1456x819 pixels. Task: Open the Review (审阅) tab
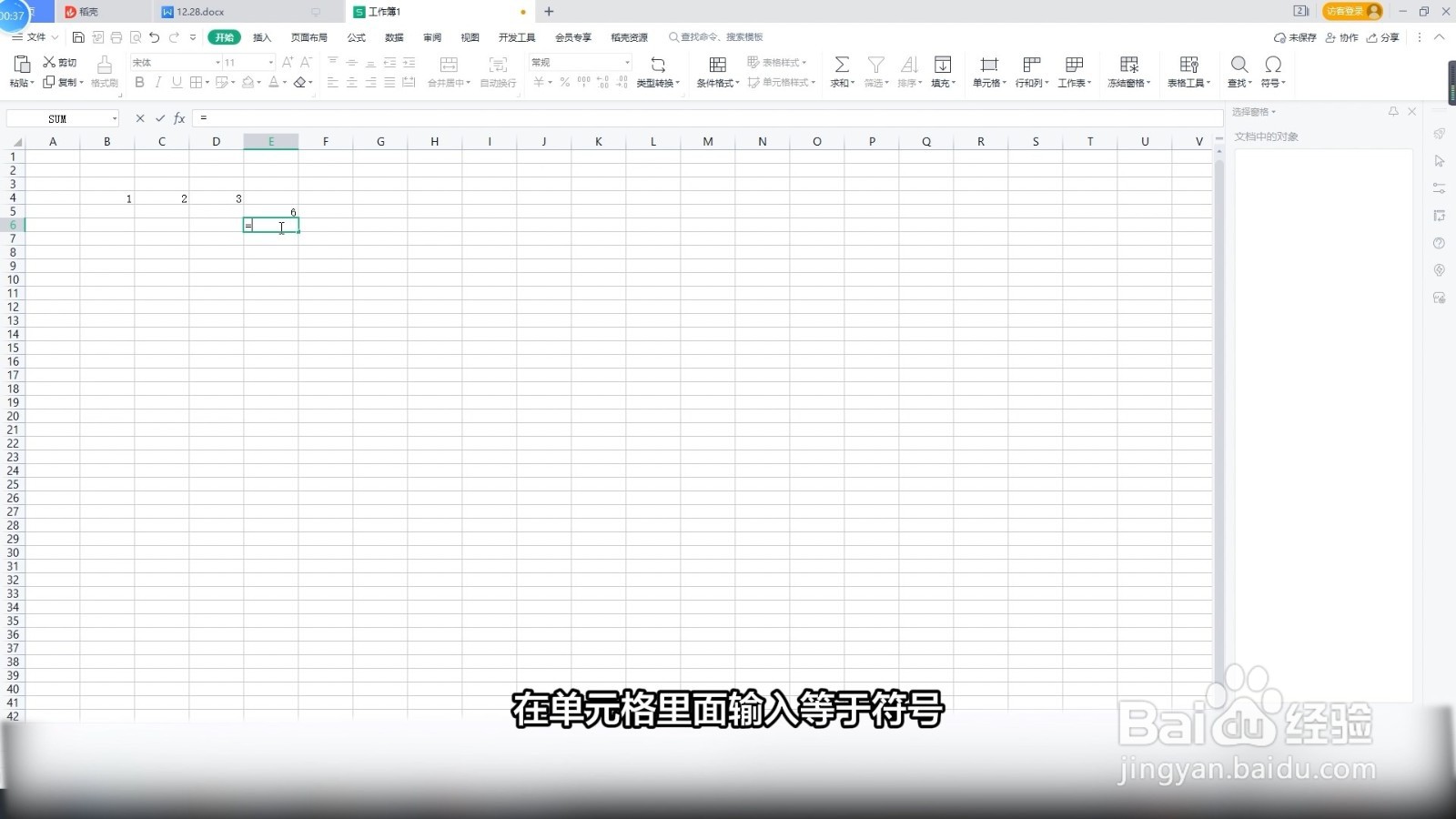(432, 37)
